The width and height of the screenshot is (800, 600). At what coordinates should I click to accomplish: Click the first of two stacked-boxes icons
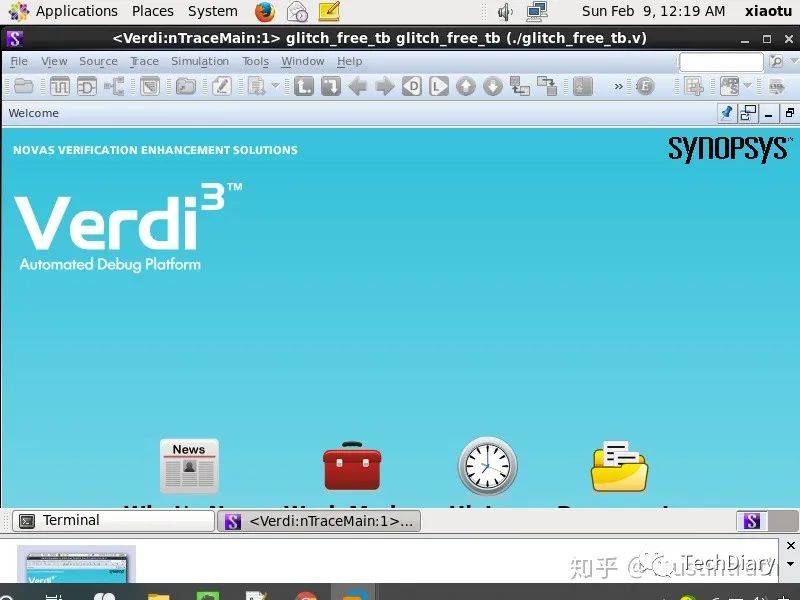click(520, 86)
